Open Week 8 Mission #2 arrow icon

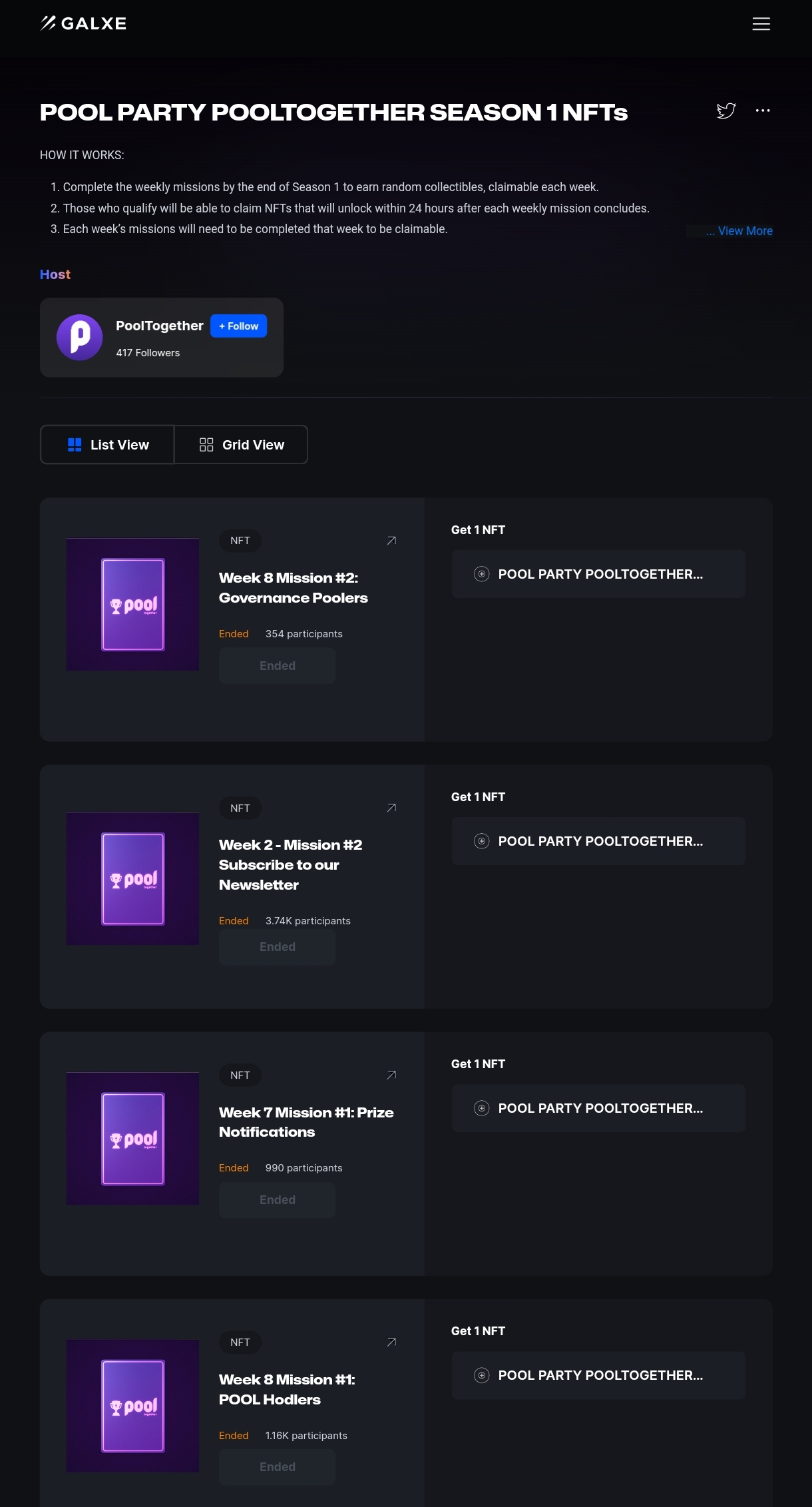pyautogui.click(x=391, y=541)
